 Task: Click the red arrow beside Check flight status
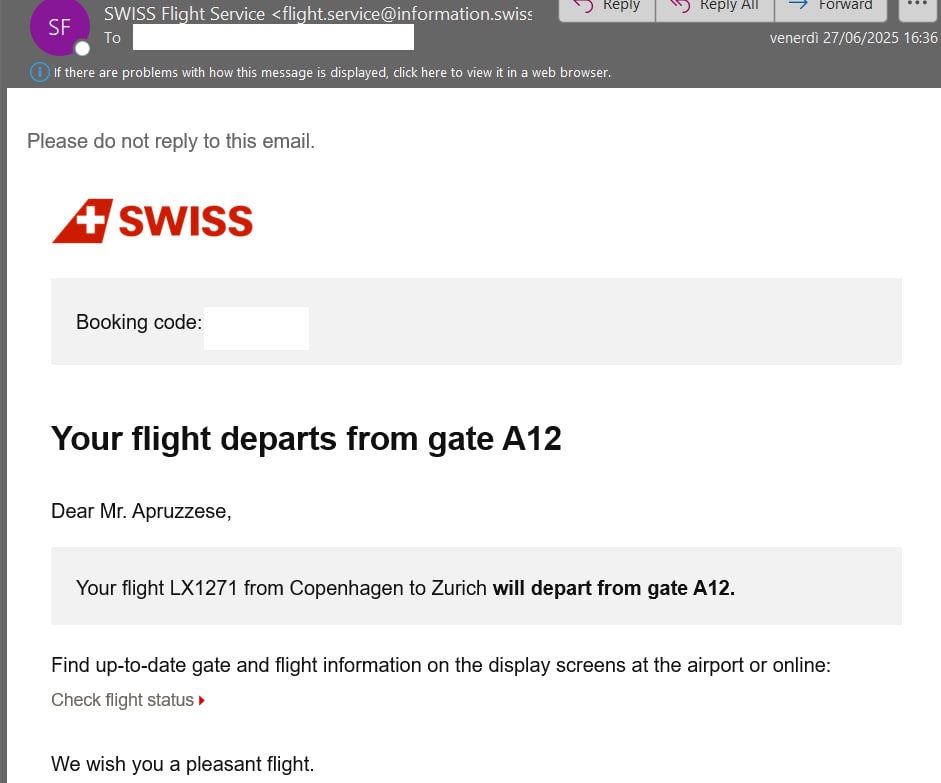click(202, 700)
